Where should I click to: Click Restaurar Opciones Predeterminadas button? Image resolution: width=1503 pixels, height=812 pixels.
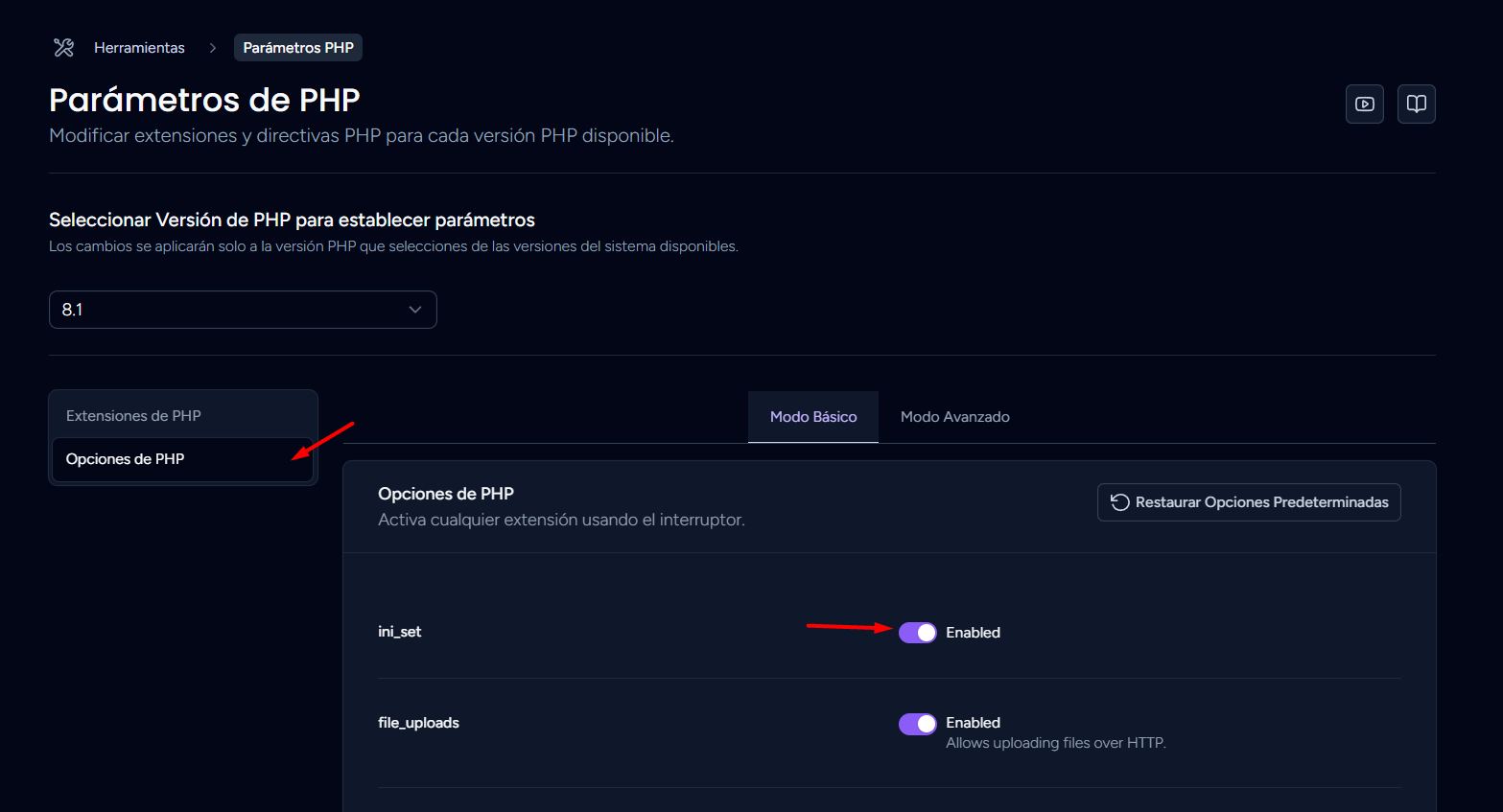1248,502
